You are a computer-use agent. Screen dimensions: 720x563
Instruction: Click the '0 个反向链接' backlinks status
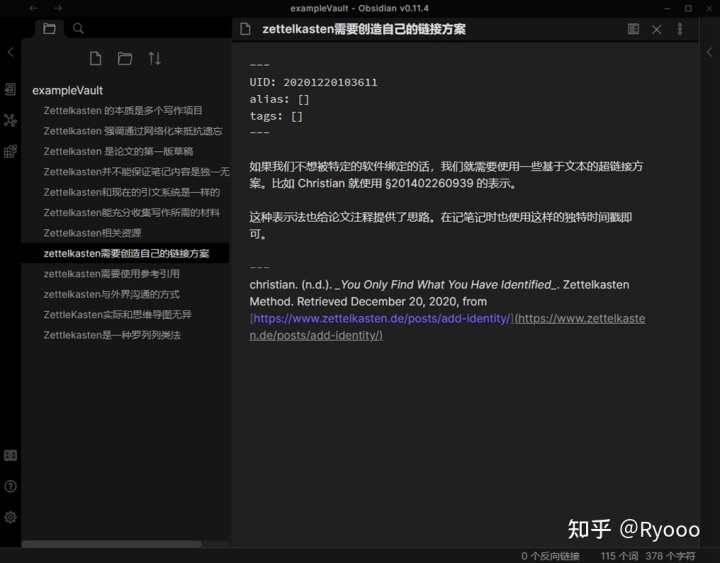(550, 556)
